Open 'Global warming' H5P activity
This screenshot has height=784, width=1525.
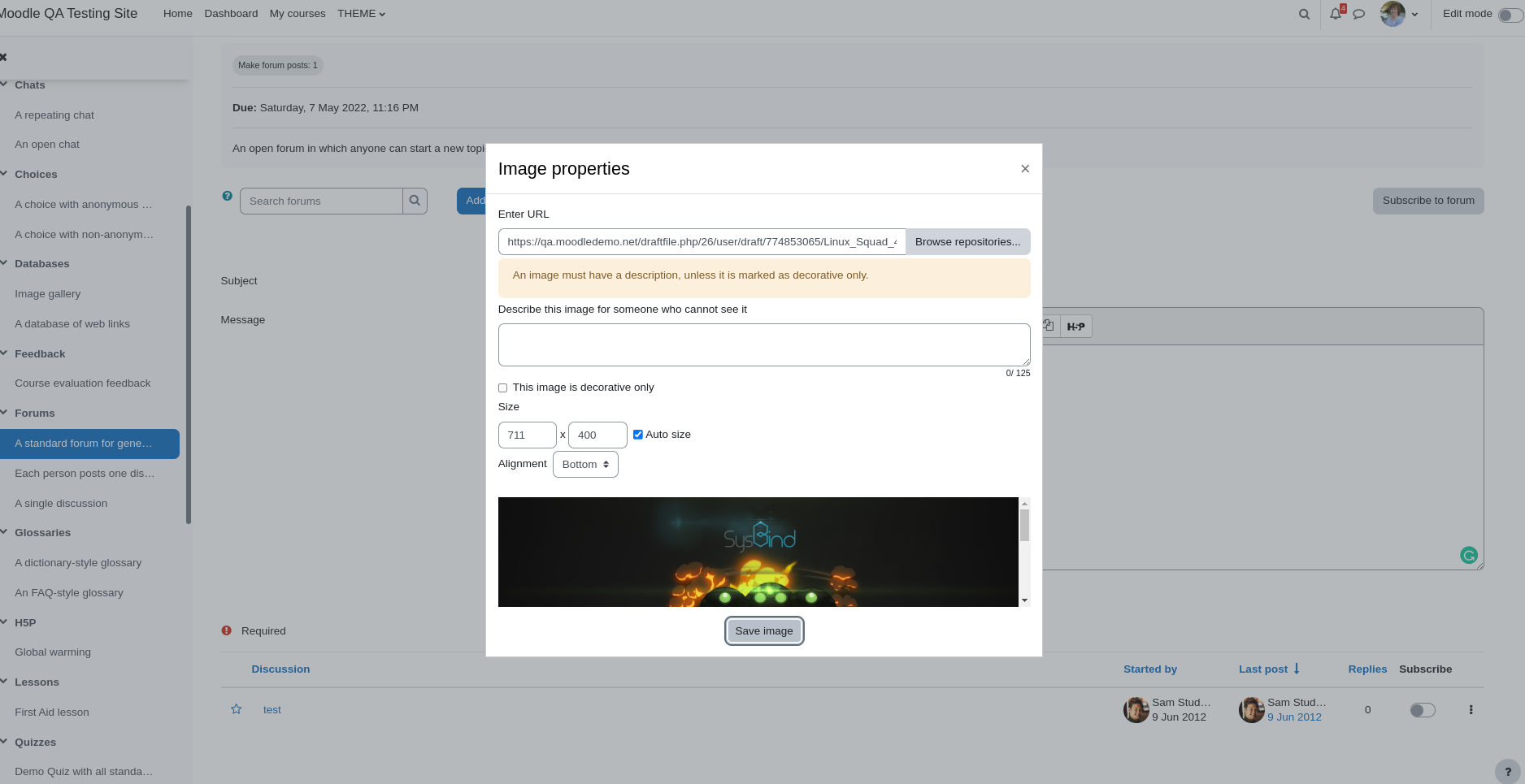coord(53,652)
